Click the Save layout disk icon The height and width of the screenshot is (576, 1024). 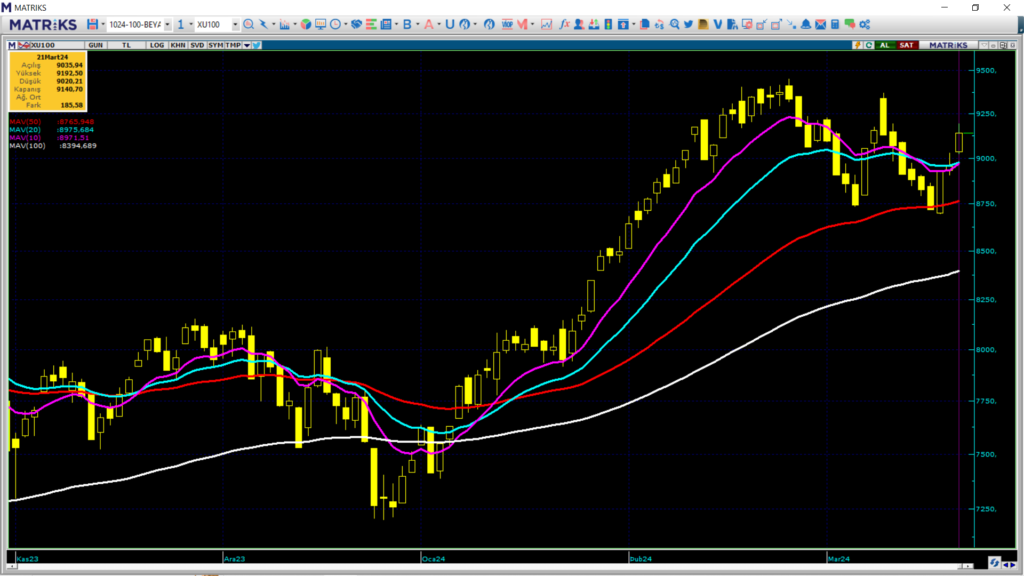(x=92, y=24)
